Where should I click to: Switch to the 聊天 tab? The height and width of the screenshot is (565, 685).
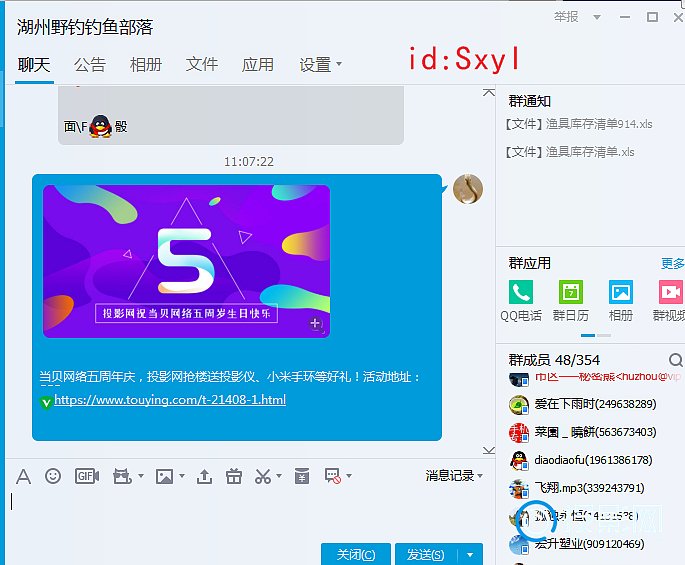[34, 65]
